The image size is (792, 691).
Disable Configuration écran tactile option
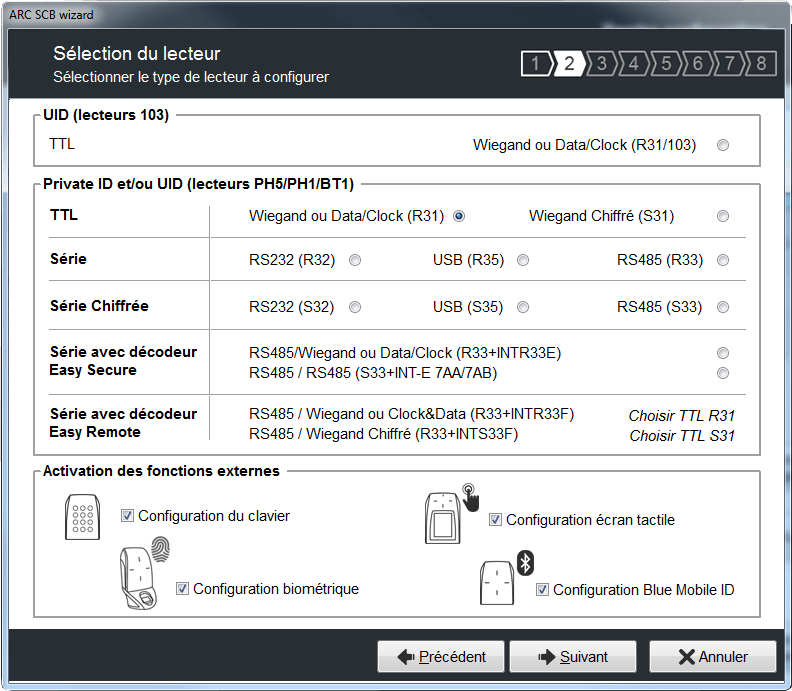click(495, 520)
